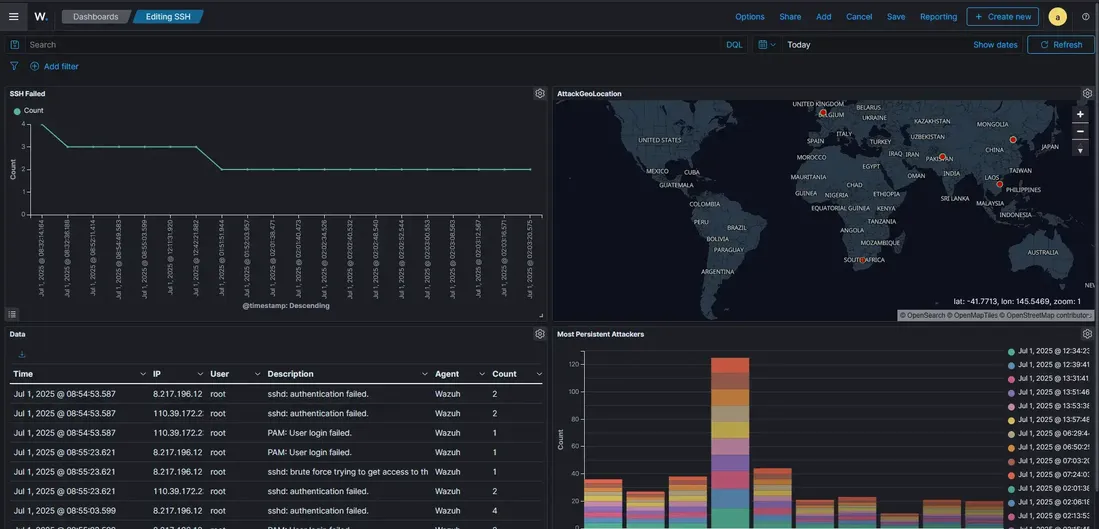The width and height of the screenshot is (1099, 529).
Task: Expand the User column header dropdown
Action: (x=257, y=374)
